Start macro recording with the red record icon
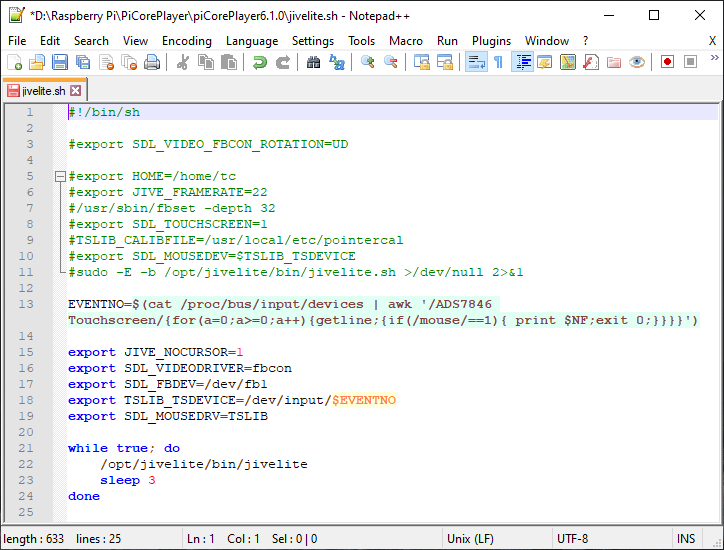The height and width of the screenshot is (550, 724). 667,62
